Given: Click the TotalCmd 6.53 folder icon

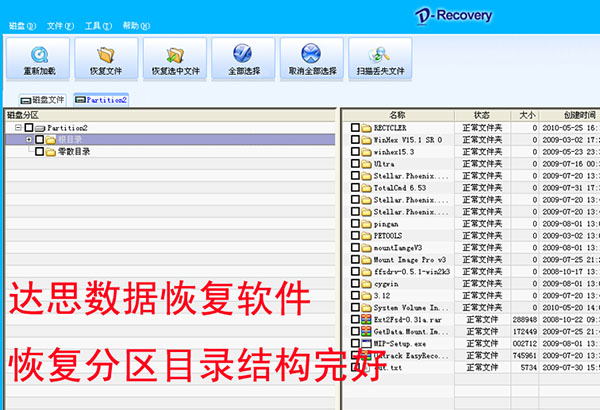Looking at the screenshot, I should point(366,188).
